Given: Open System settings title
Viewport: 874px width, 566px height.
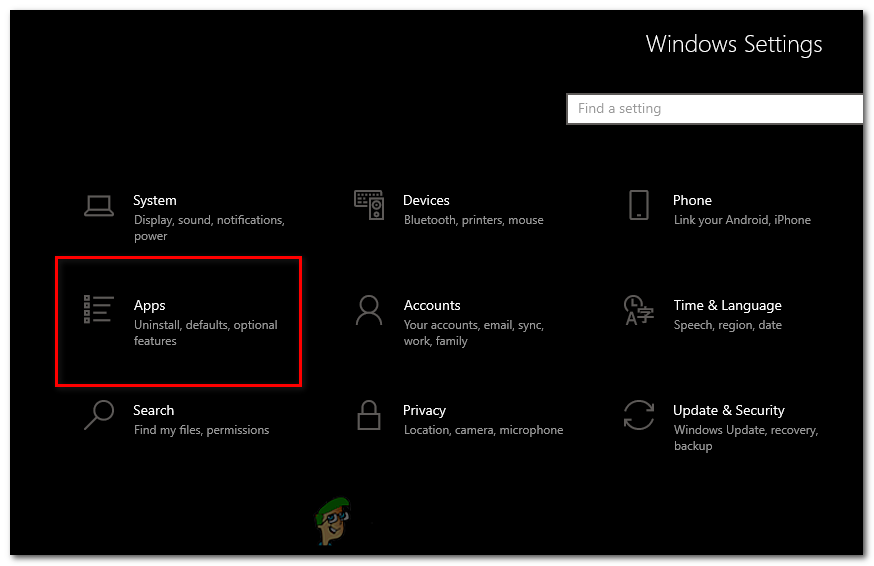Looking at the screenshot, I should point(154,200).
